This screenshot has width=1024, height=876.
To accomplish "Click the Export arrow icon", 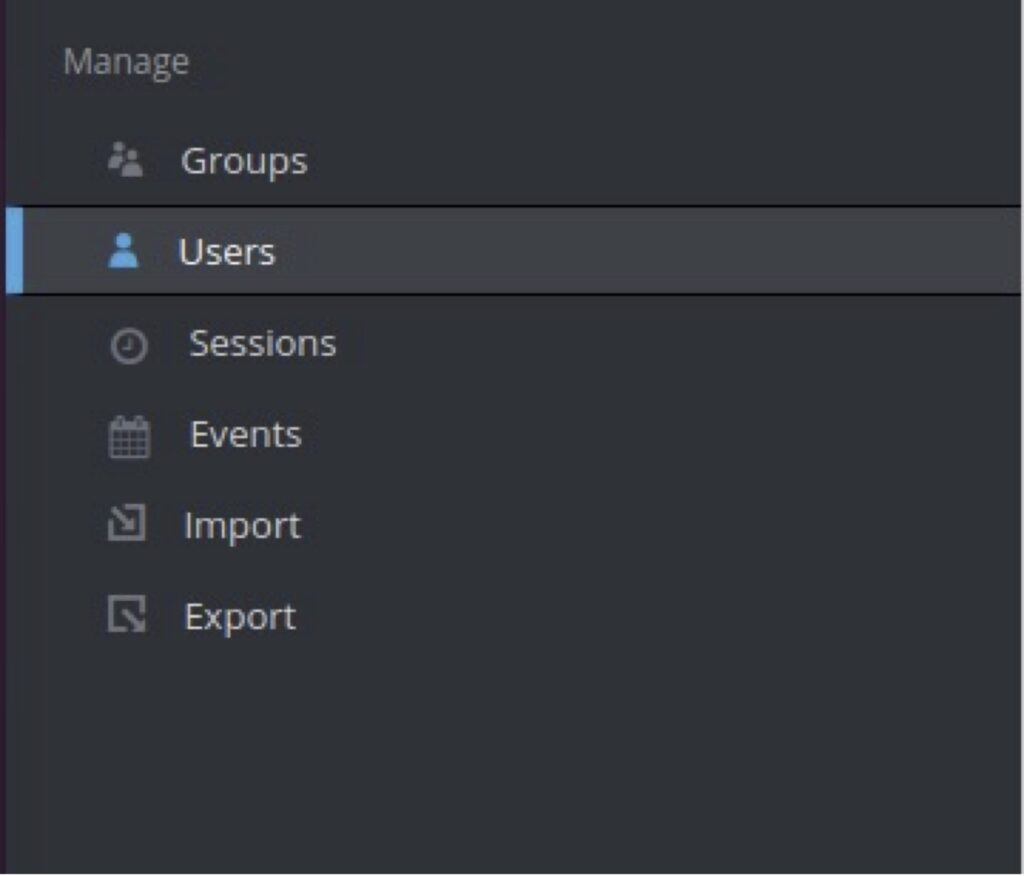I will (x=127, y=615).
